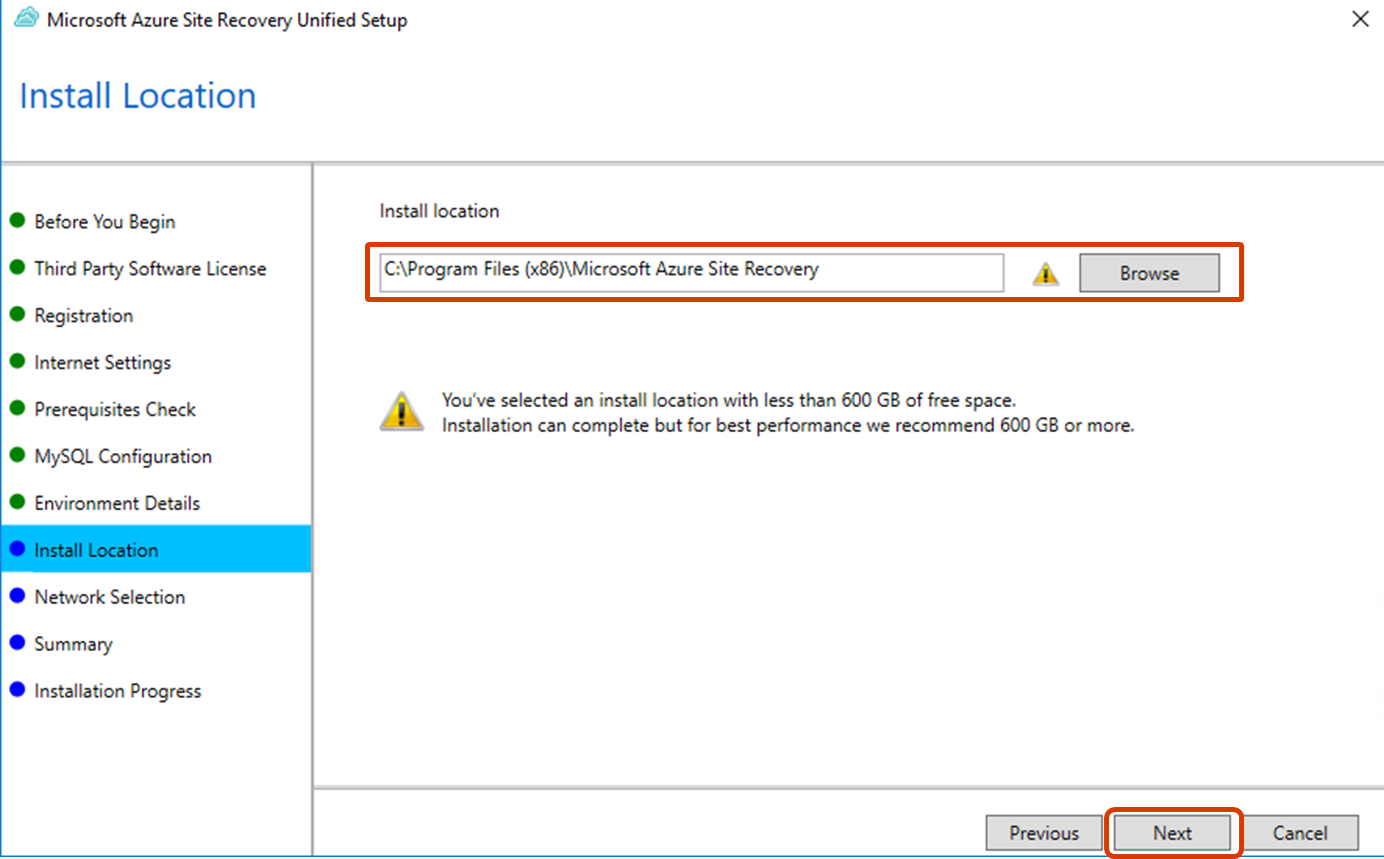Select the Install Location step
Screen dimensions: 1384x859
click(96, 549)
